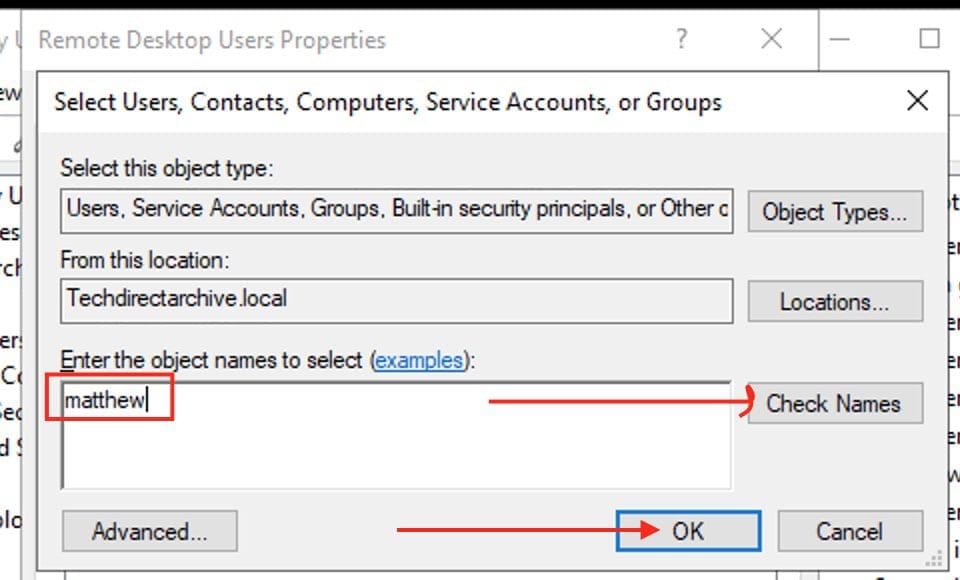Open the Advanced search options
Viewport: 960px width, 580px height.
150,531
